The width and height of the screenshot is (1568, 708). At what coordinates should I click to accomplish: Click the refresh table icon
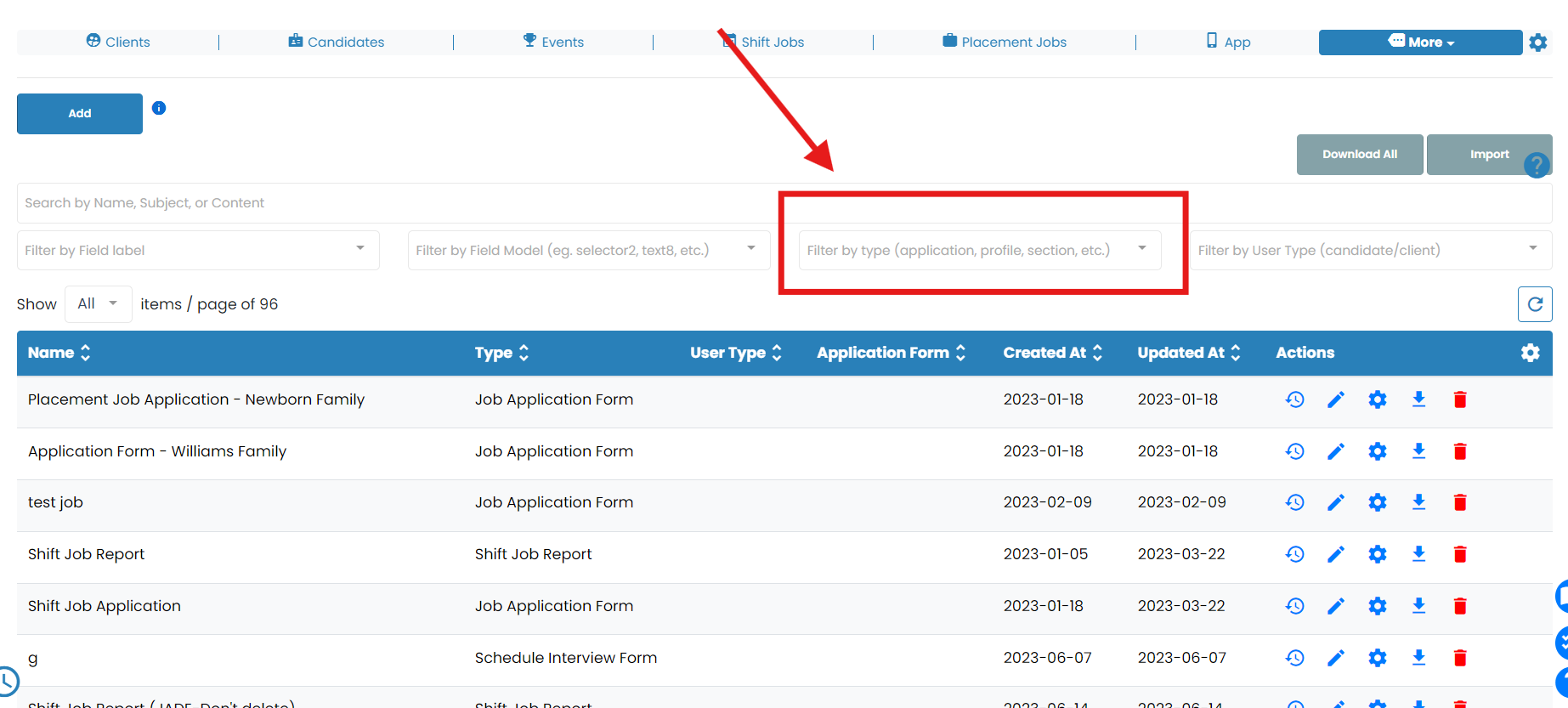click(x=1535, y=304)
